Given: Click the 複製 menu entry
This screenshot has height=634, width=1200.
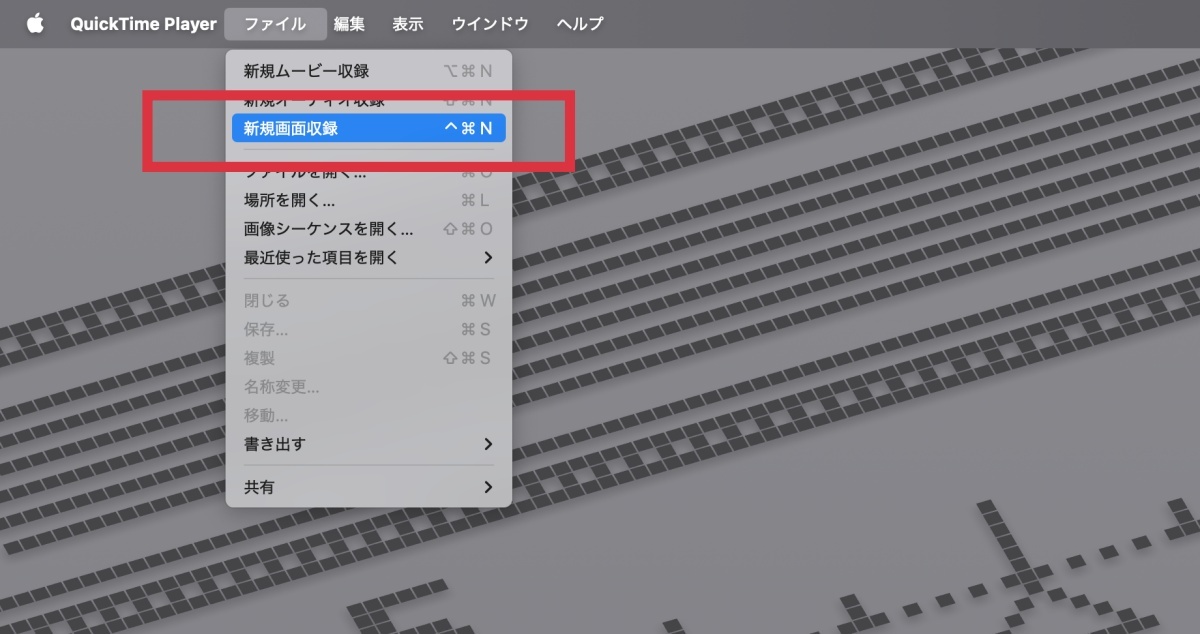Looking at the screenshot, I should (368, 358).
